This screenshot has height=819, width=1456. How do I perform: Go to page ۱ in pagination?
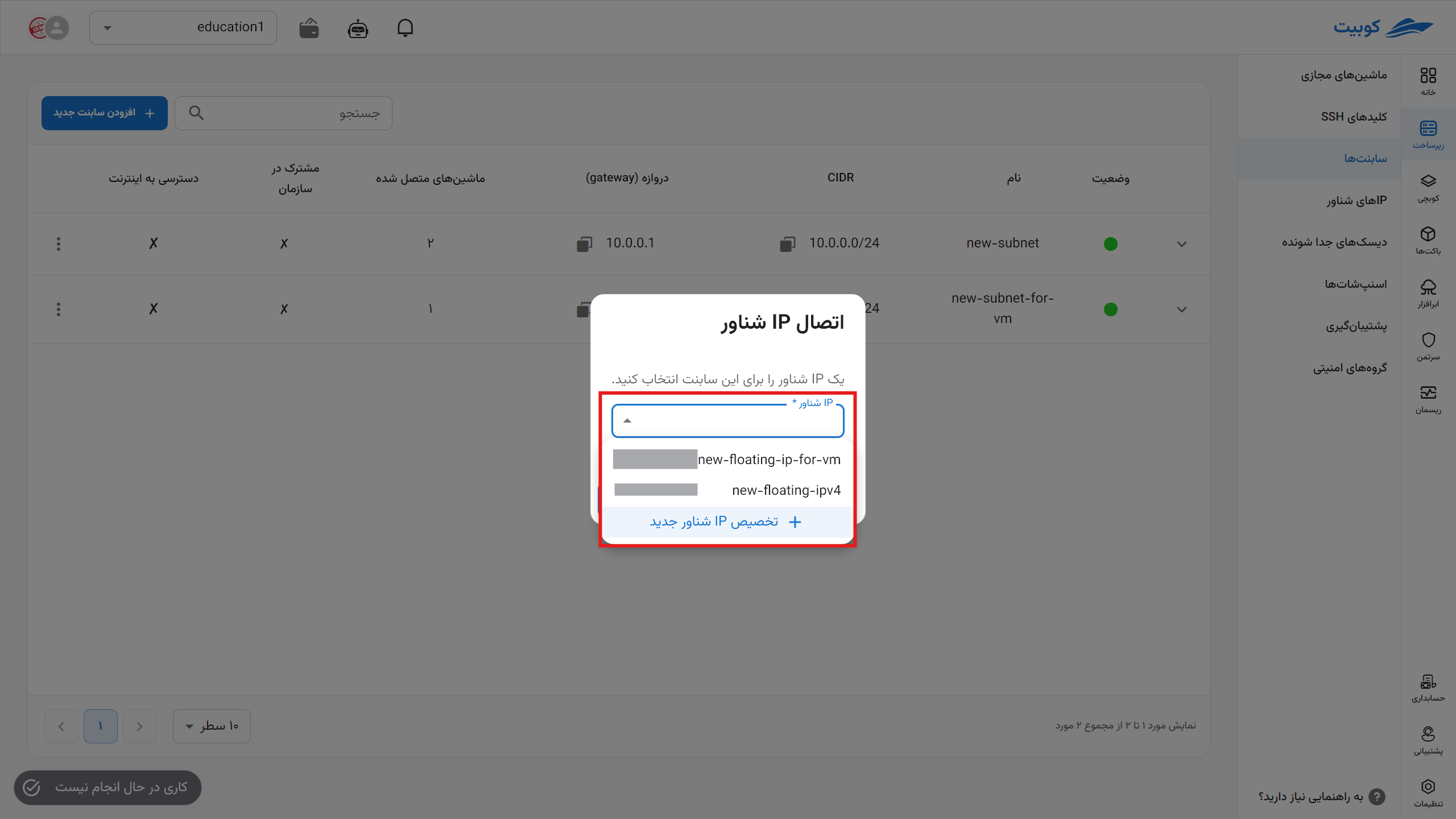(101, 726)
